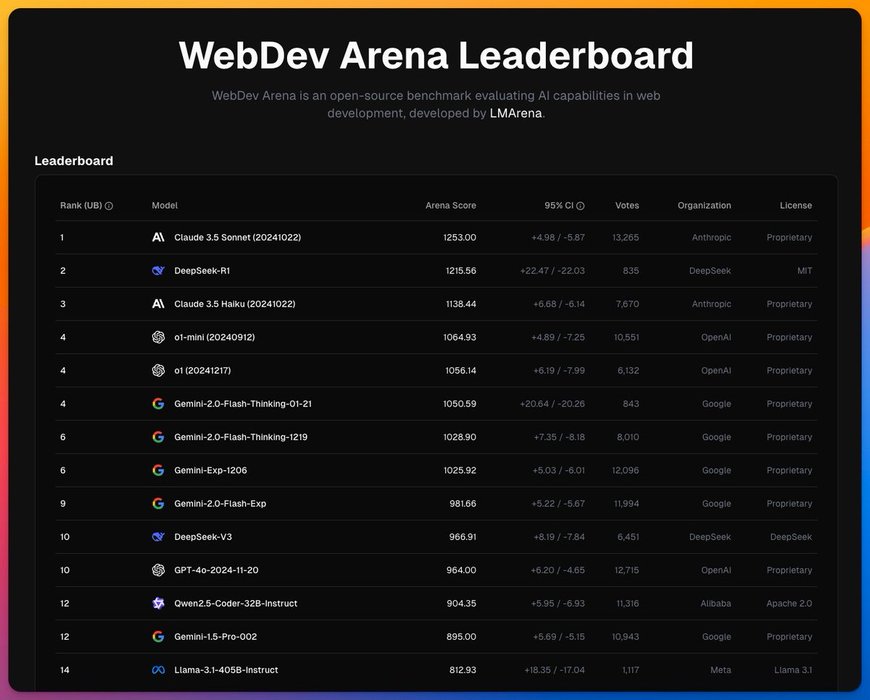Click the Meta logo beside Llama-3.1-405B-Instruct

point(158,670)
